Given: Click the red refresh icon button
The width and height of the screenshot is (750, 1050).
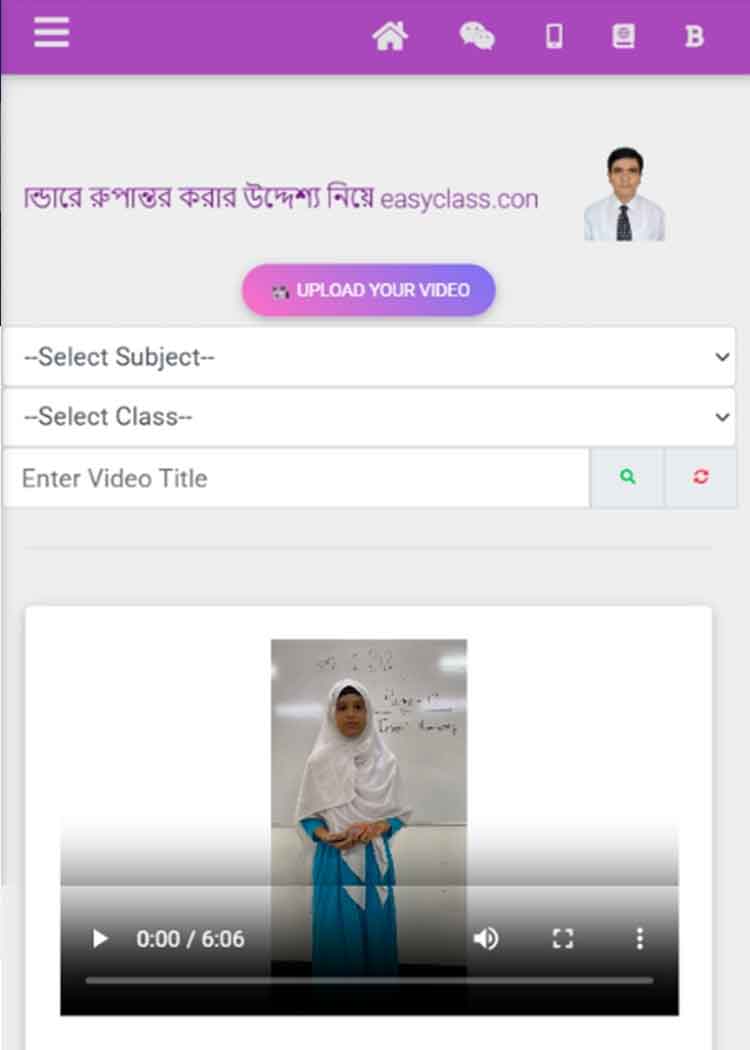Looking at the screenshot, I should [701, 477].
